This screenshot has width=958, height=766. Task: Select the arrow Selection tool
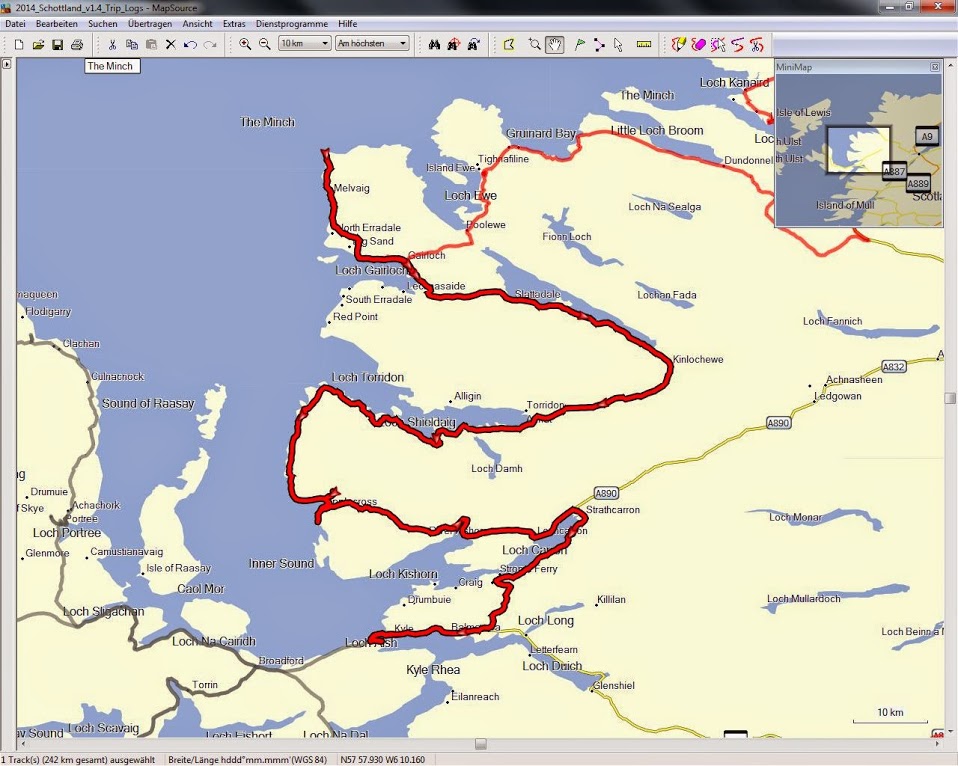[618, 44]
